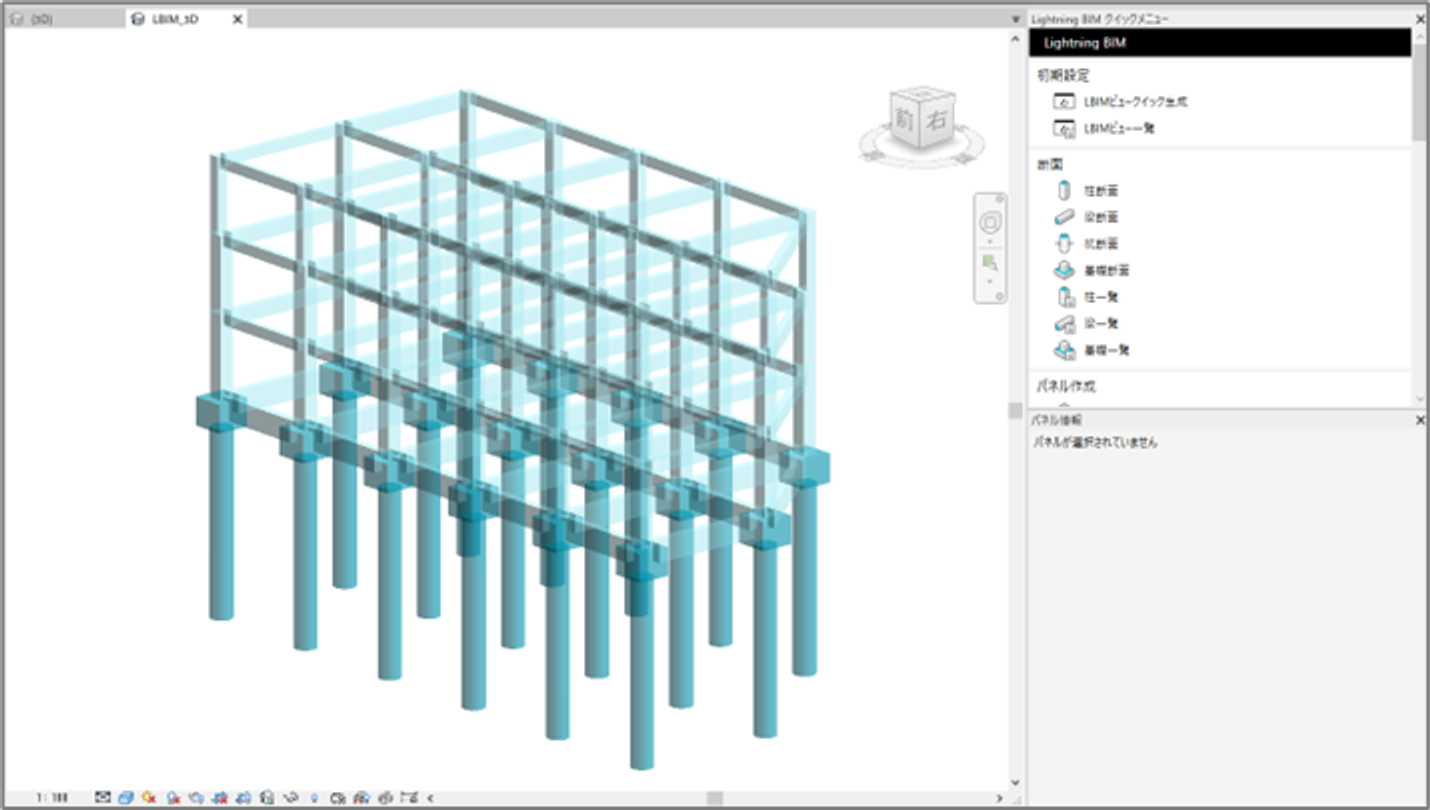
Task: Activate the Zoom Region navigation tool
Action: click(990, 263)
